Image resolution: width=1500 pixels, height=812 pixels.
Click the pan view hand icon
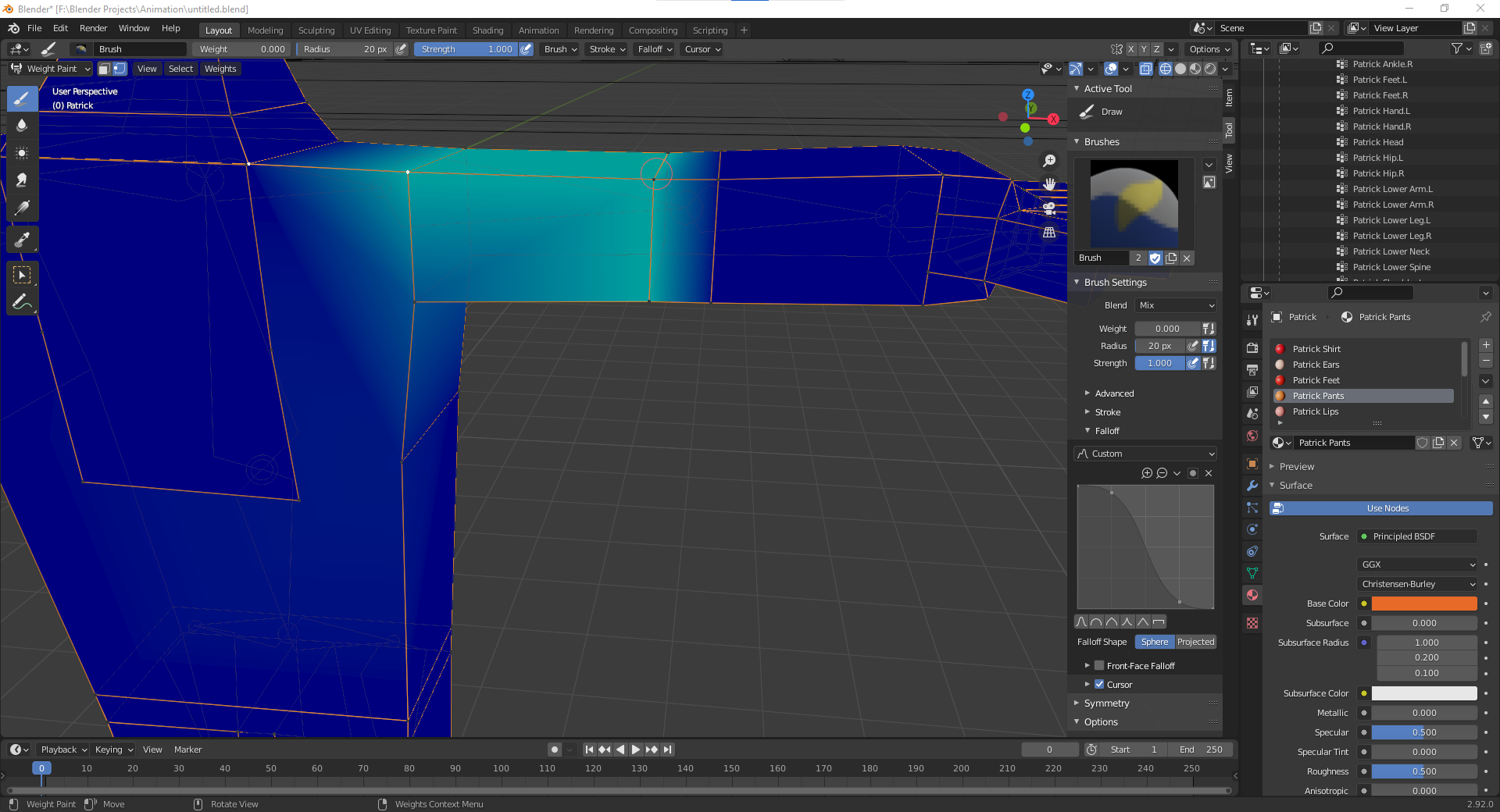pos(1049,184)
